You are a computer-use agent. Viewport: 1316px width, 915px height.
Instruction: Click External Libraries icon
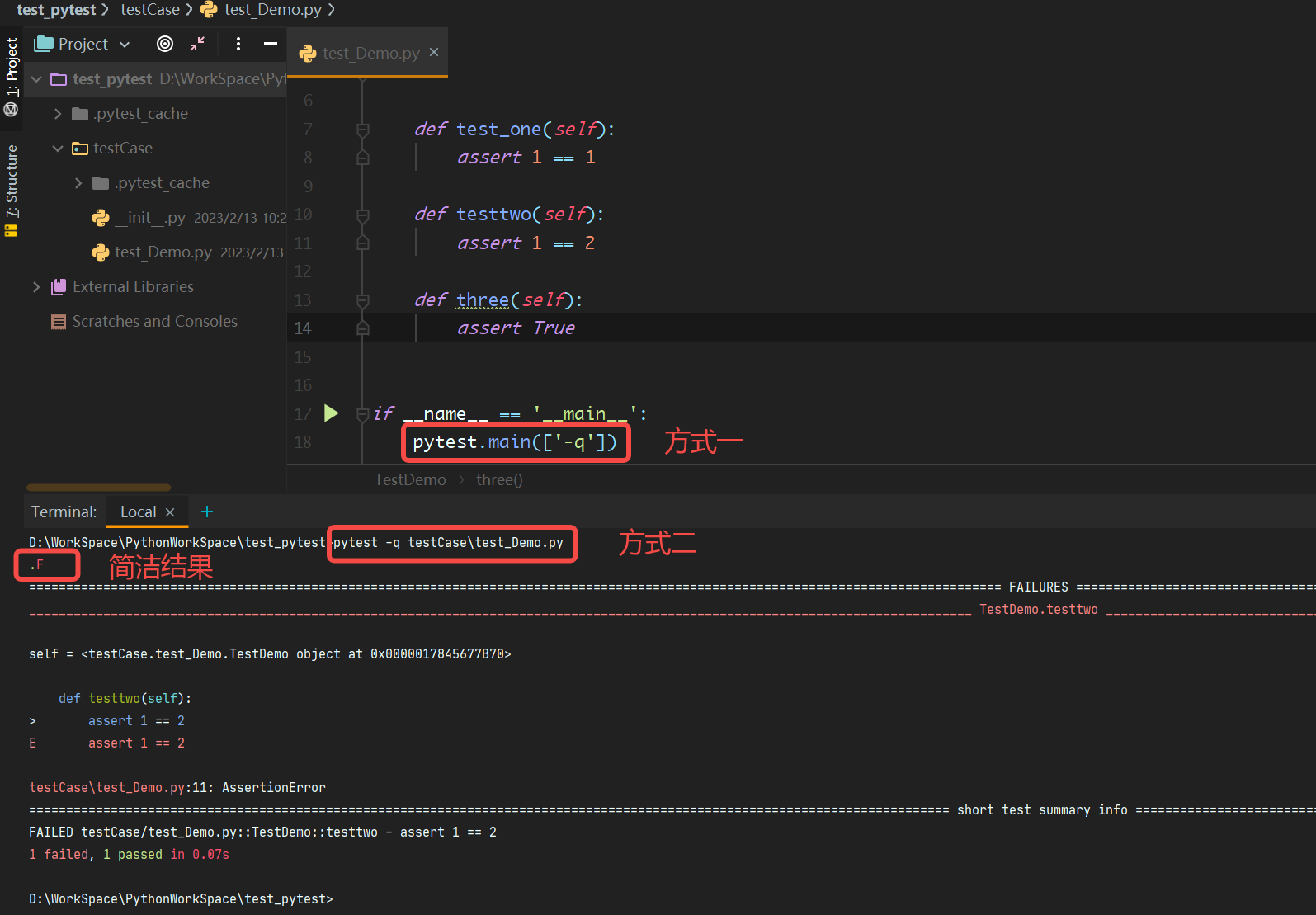pos(59,287)
